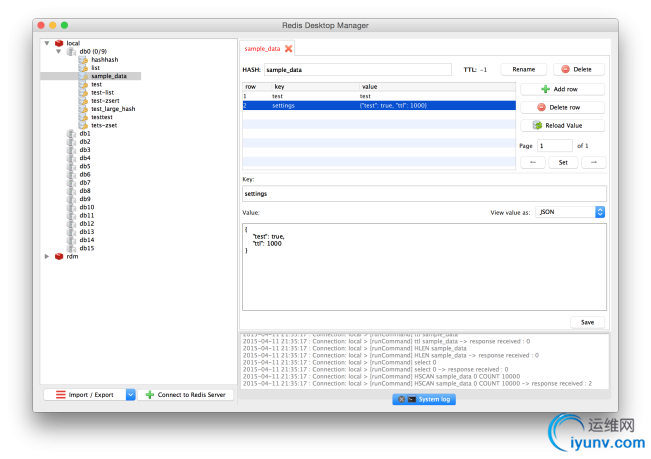This screenshot has height=459, width=651.
Task: Click the Reload Value button
Action: click(562, 125)
